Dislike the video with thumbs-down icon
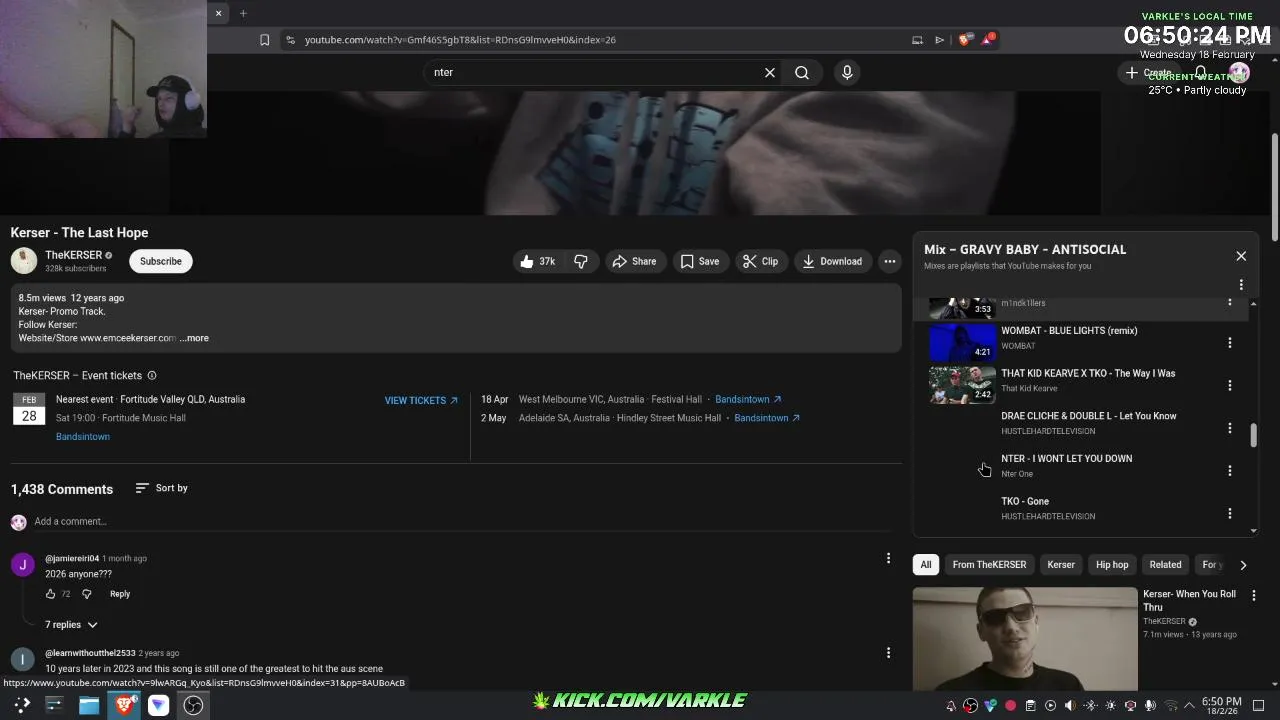 pos(581,261)
